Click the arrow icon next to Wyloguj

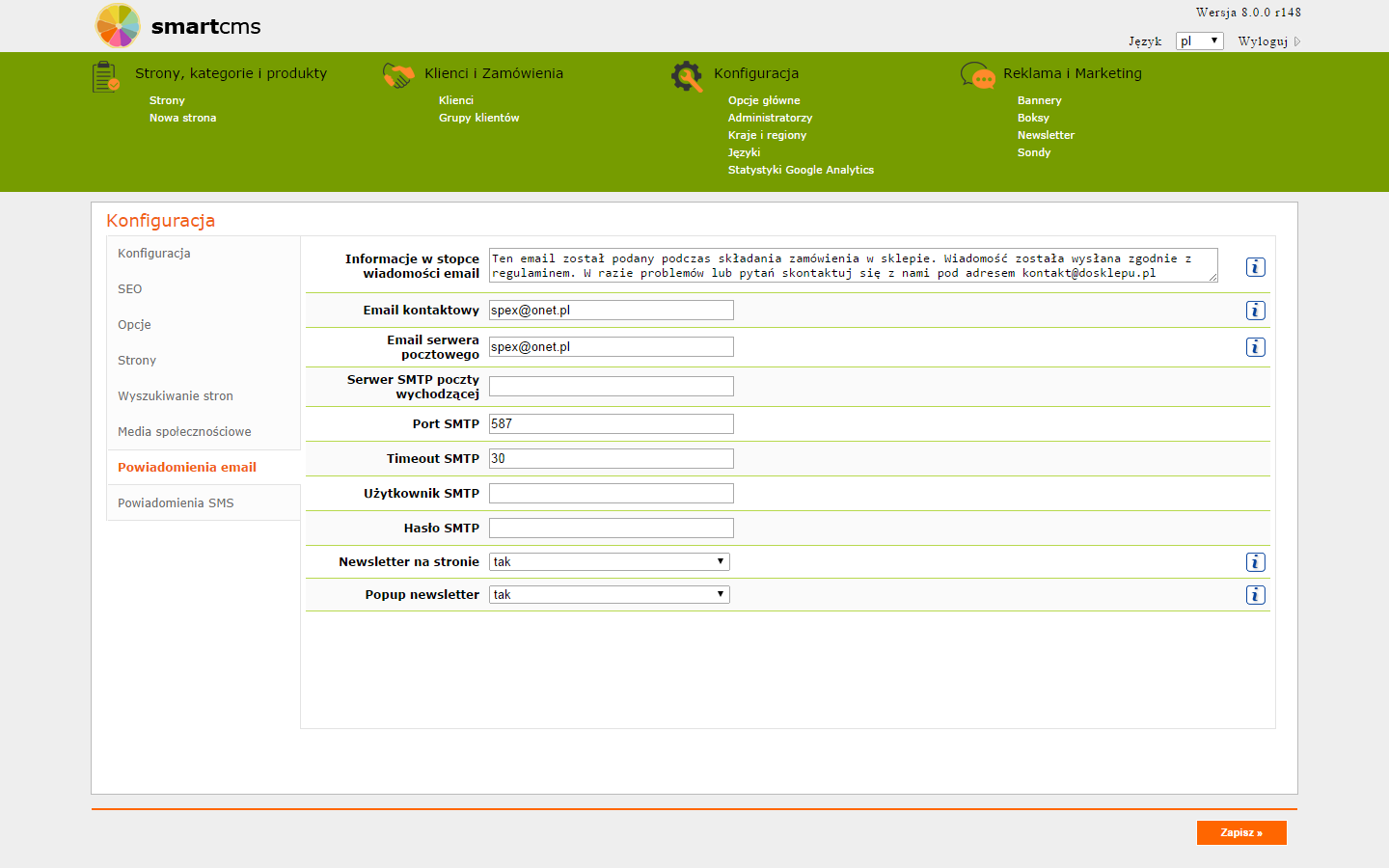pos(1297,41)
